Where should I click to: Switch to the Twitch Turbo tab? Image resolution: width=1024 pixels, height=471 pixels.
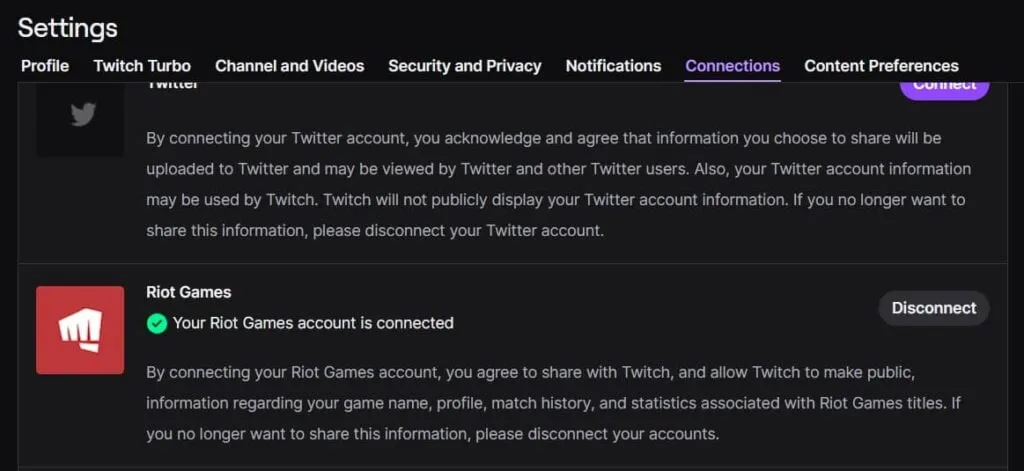pos(142,66)
